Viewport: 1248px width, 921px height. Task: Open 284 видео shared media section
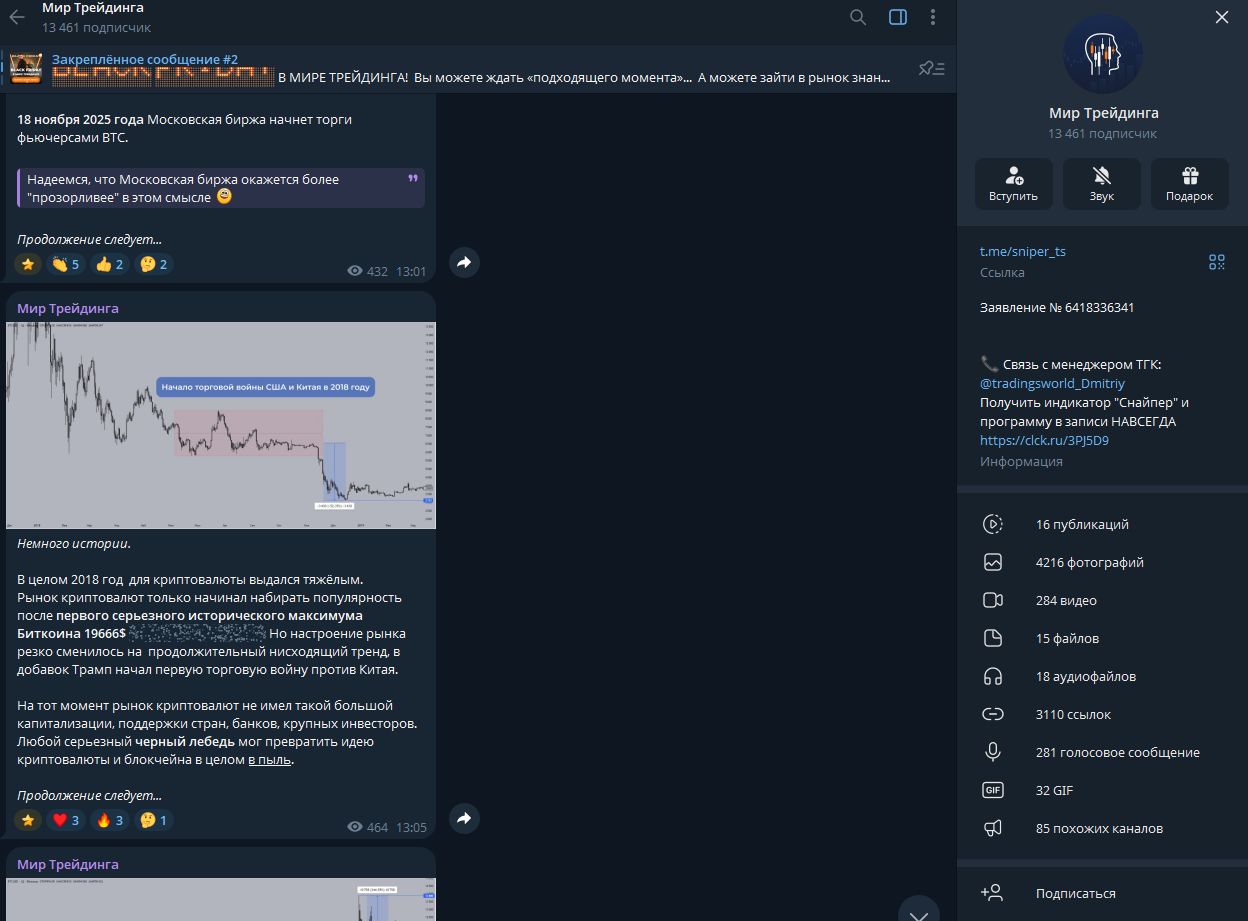[x=1066, y=600]
